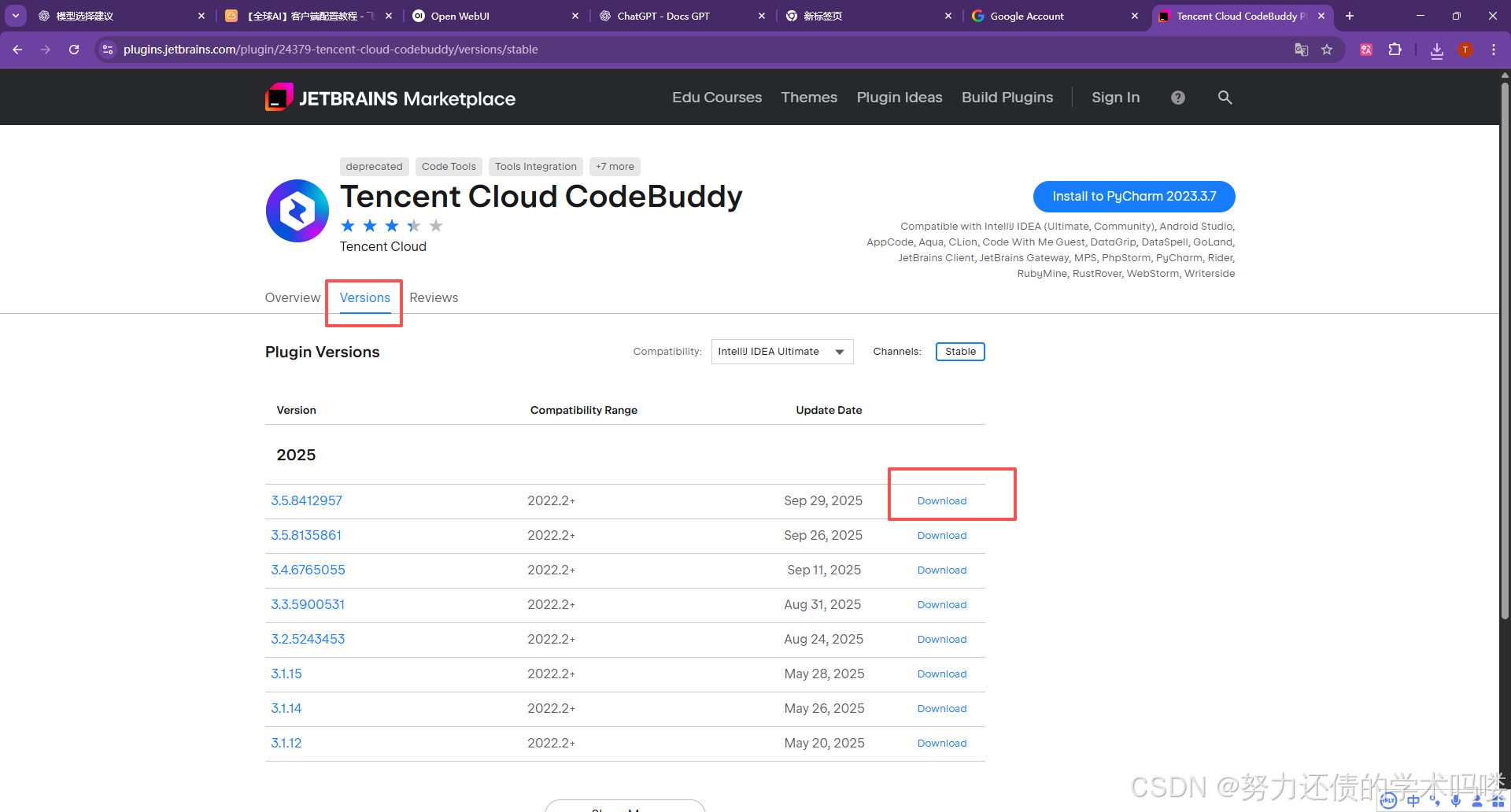Open the Versions tab

365,297
